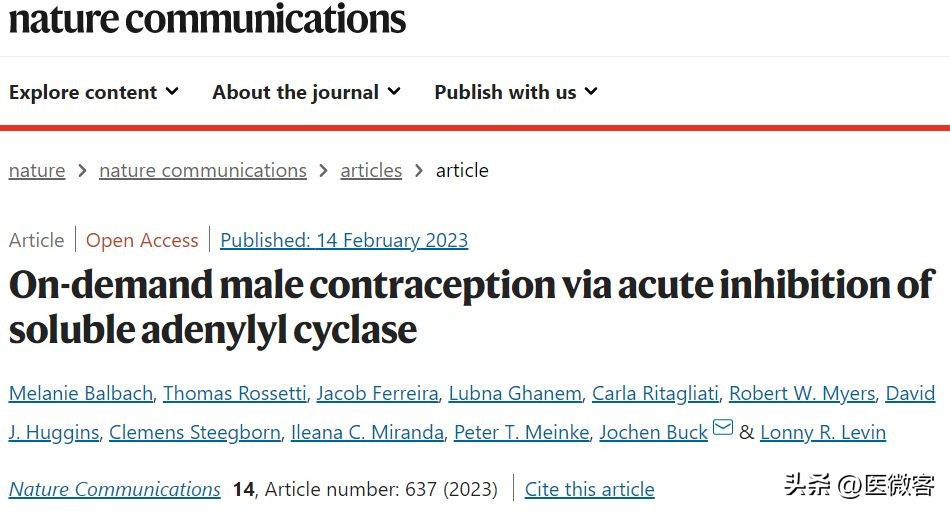
Task: Go to the nature breadcrumb link
Action: click(x=37, y=170)
